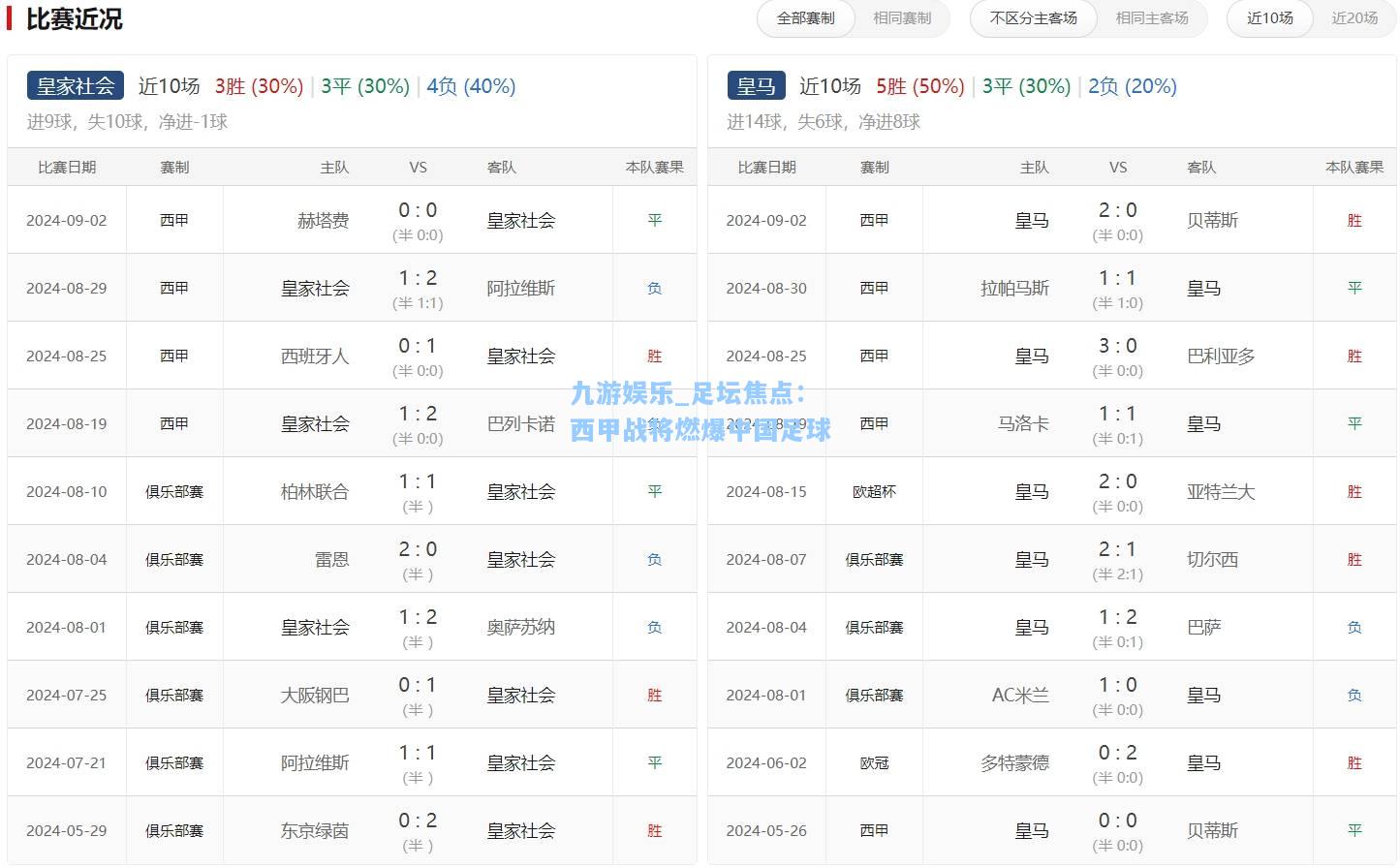The image size is (1400, 868).
Task: Click 3:0 score of 巴利亚多 match
Action: 1117,346
